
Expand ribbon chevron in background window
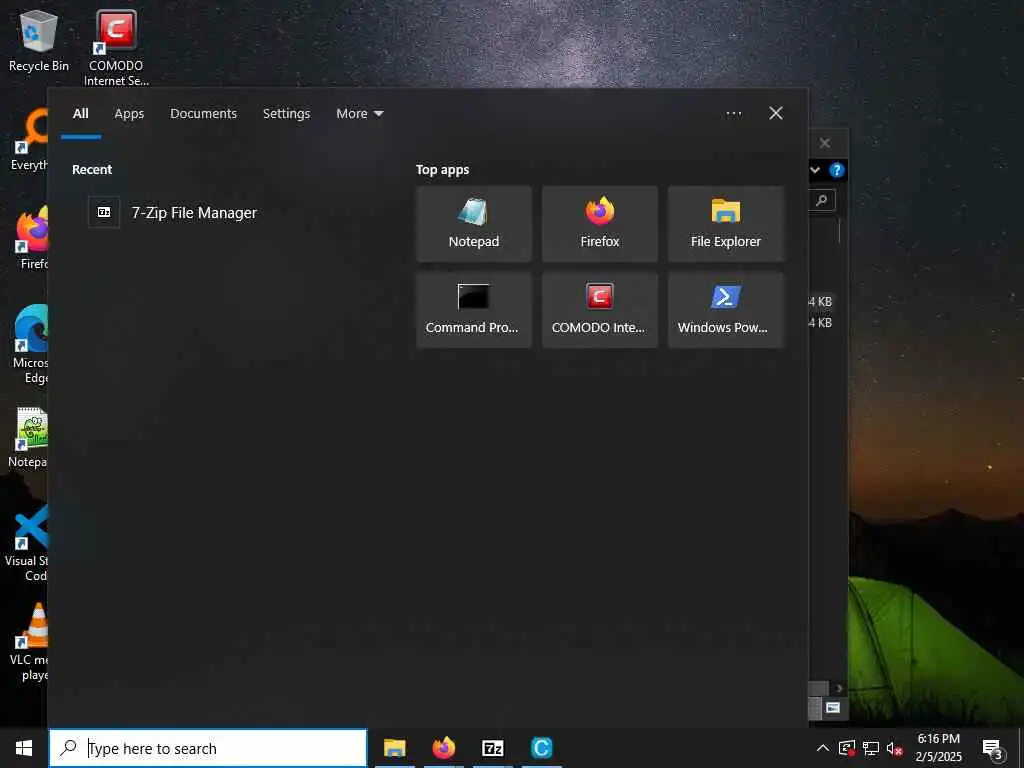[x=816, y=170]
